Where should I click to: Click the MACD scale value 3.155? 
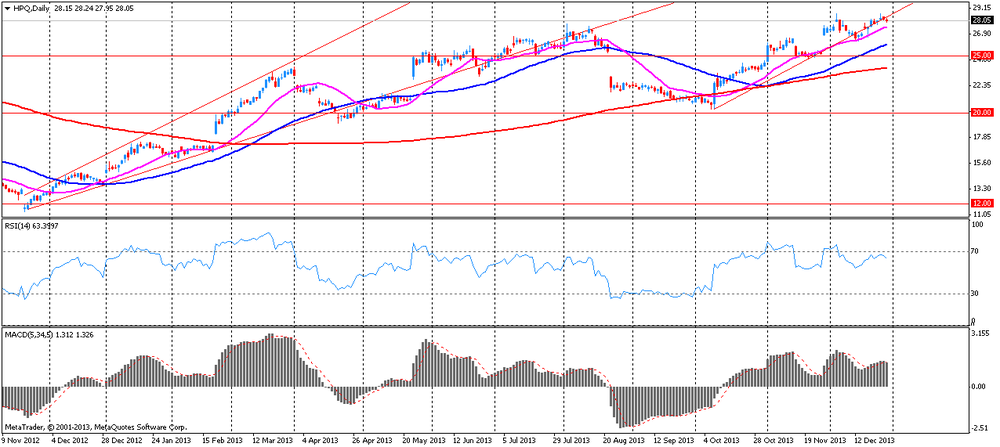pyautogui.click(x=980, y=333)
